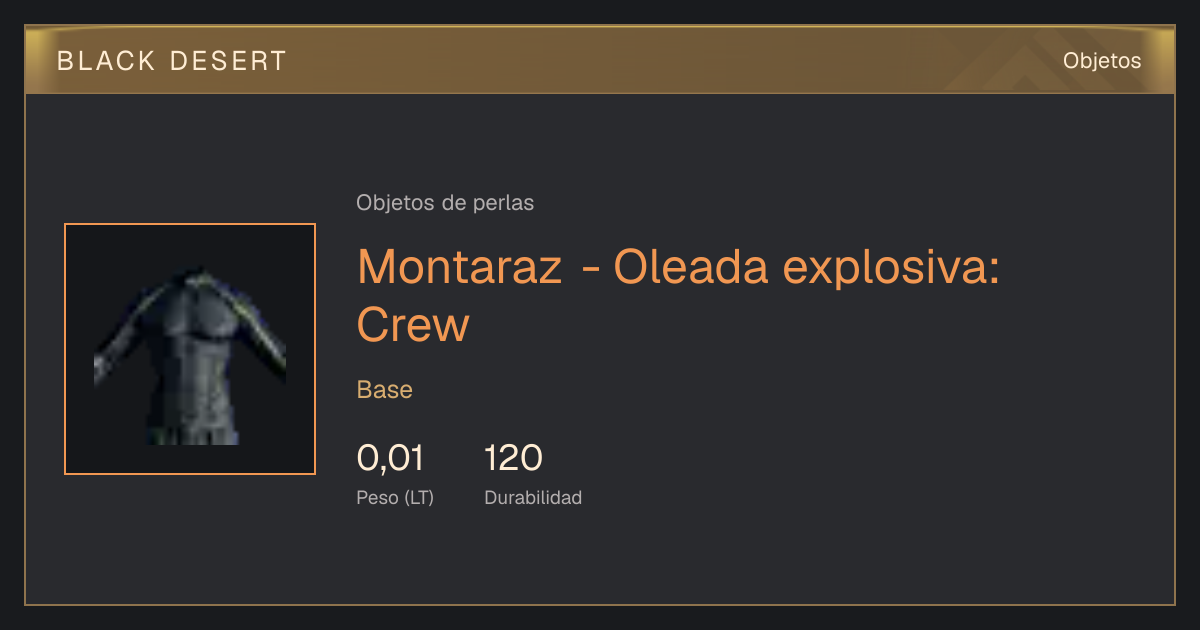Click the Peso (LT) label

(x=395, y=497)
